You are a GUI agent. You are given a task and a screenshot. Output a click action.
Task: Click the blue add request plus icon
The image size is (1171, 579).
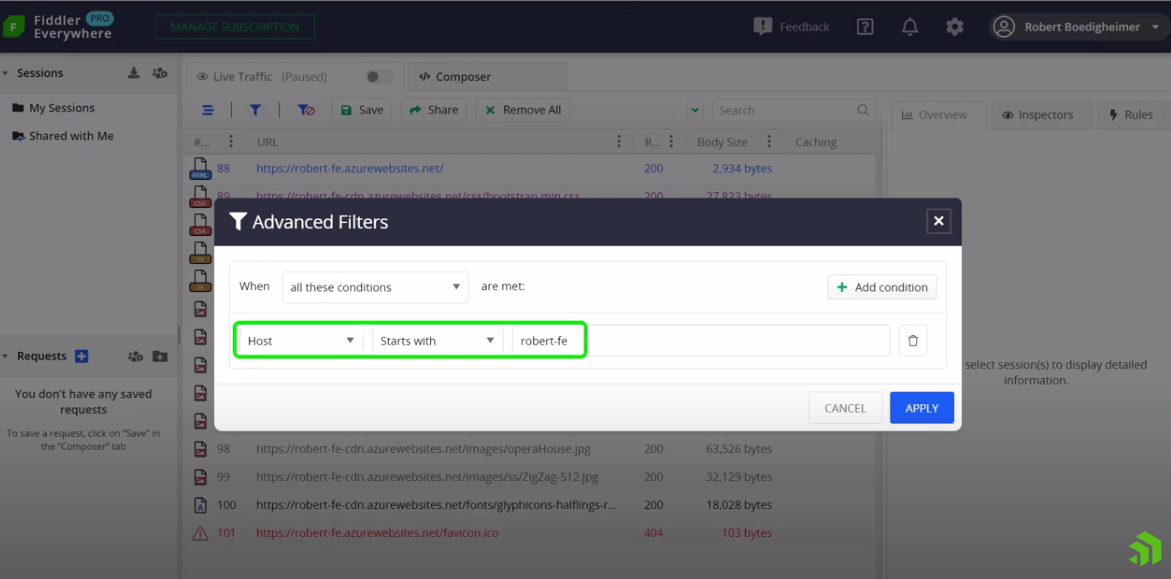click(82, 356)
